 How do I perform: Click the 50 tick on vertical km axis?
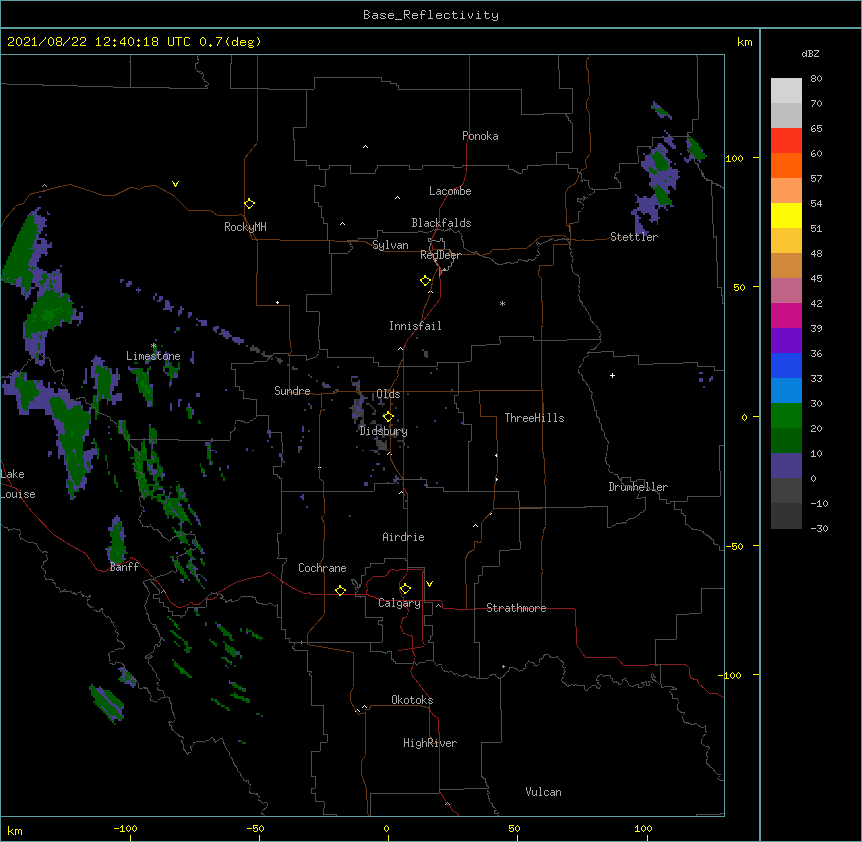pos(739,287)
